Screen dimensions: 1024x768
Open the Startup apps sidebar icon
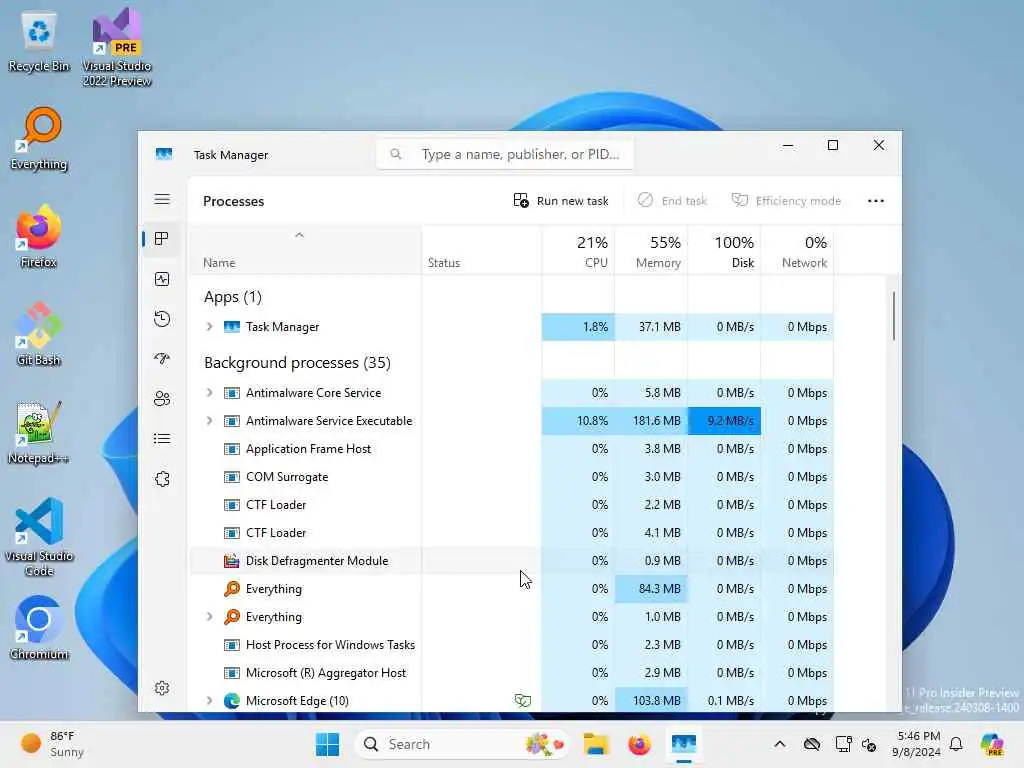pos(162,359)
